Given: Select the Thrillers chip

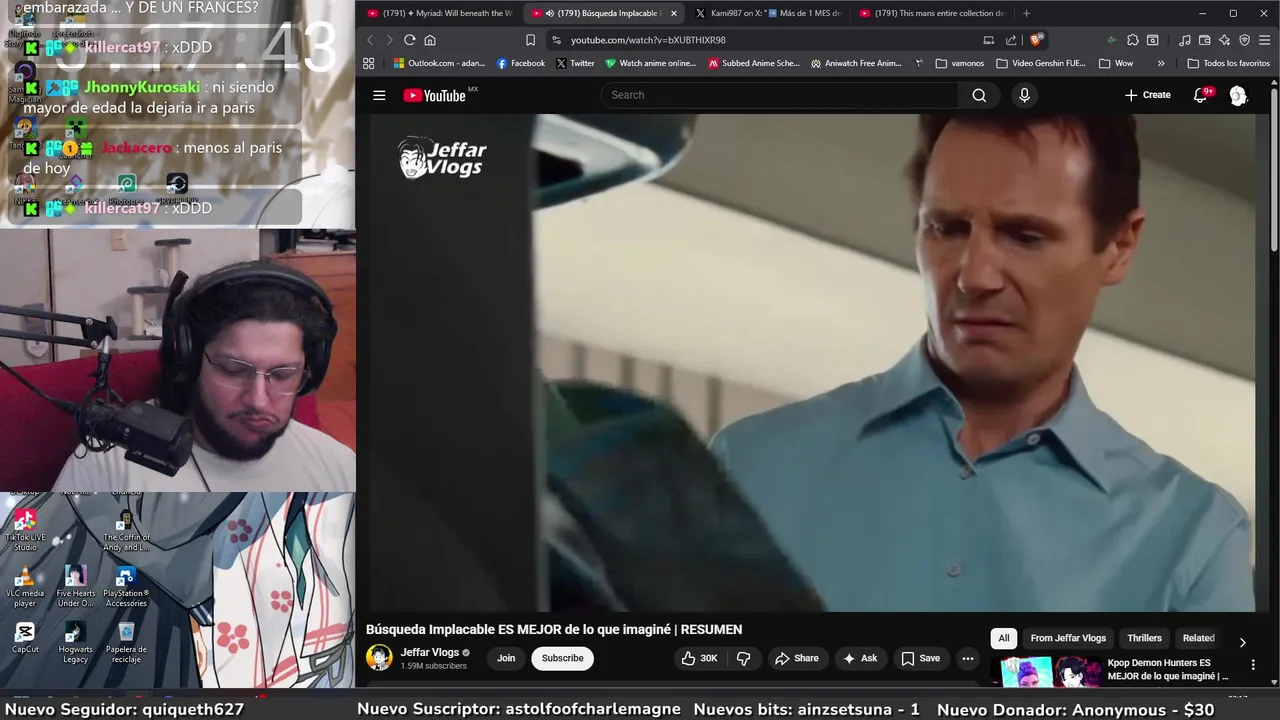Looking at the screenshot, I should [1144, 638].
